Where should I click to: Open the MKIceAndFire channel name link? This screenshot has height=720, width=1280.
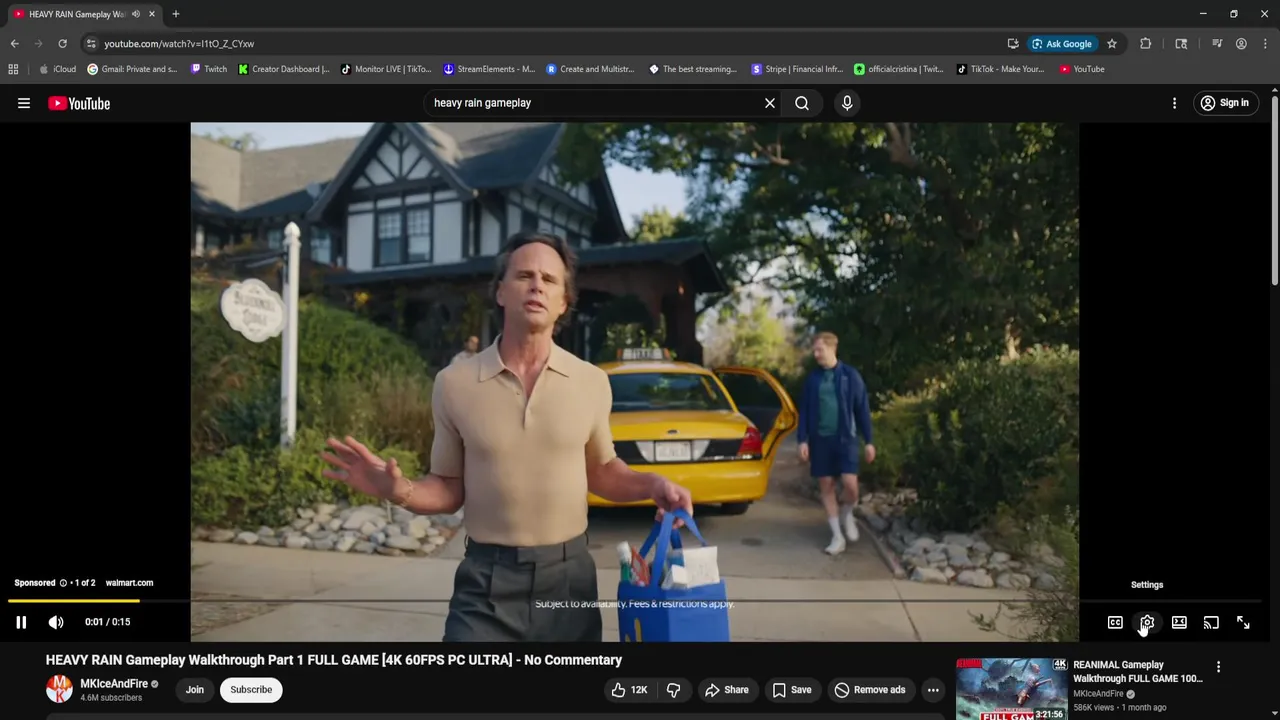pyautogui.click(x=113, y=684)
